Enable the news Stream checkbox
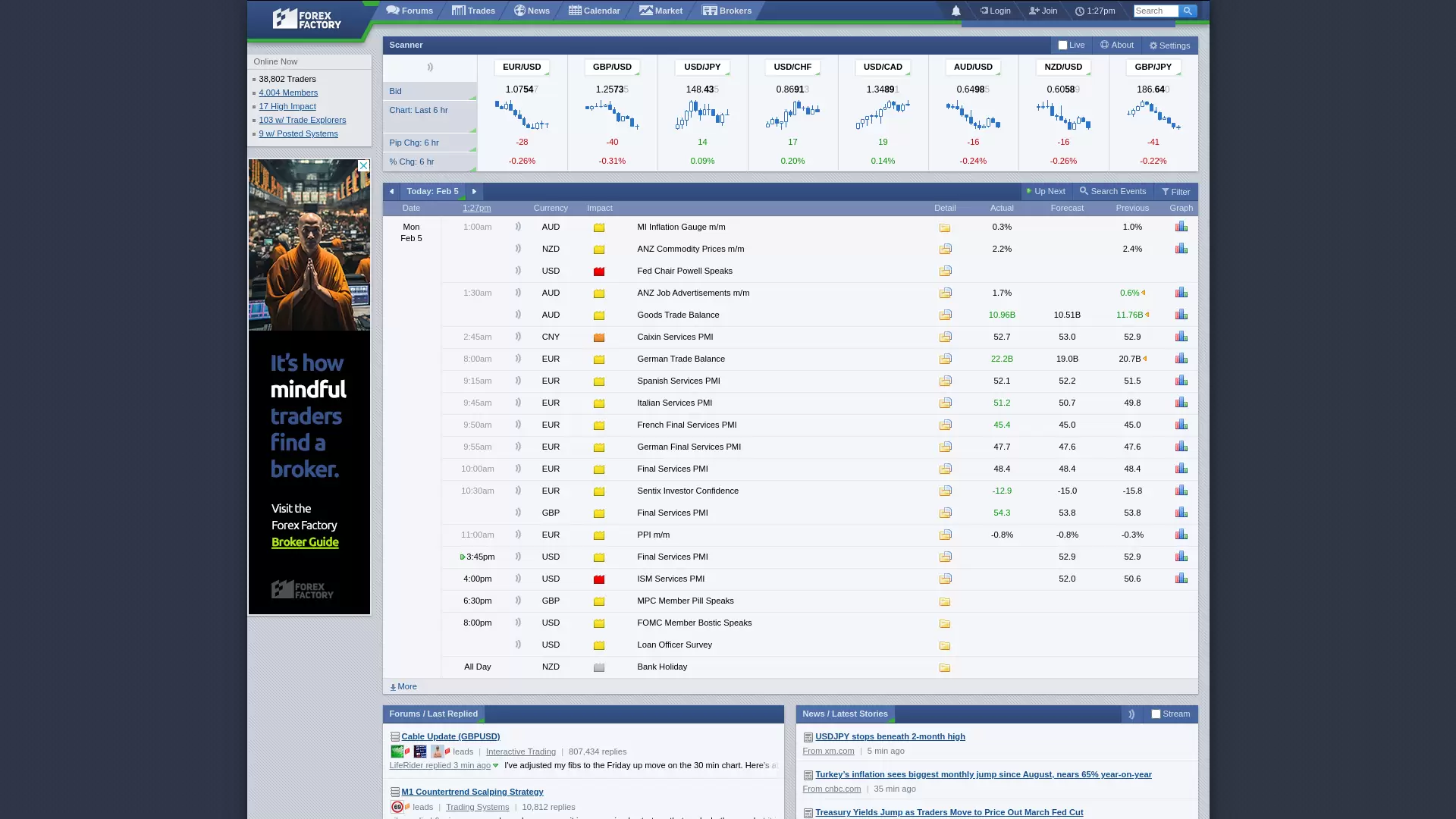Image resolution: width=1456 pixels, height=819 pixels. (1156, 714)
